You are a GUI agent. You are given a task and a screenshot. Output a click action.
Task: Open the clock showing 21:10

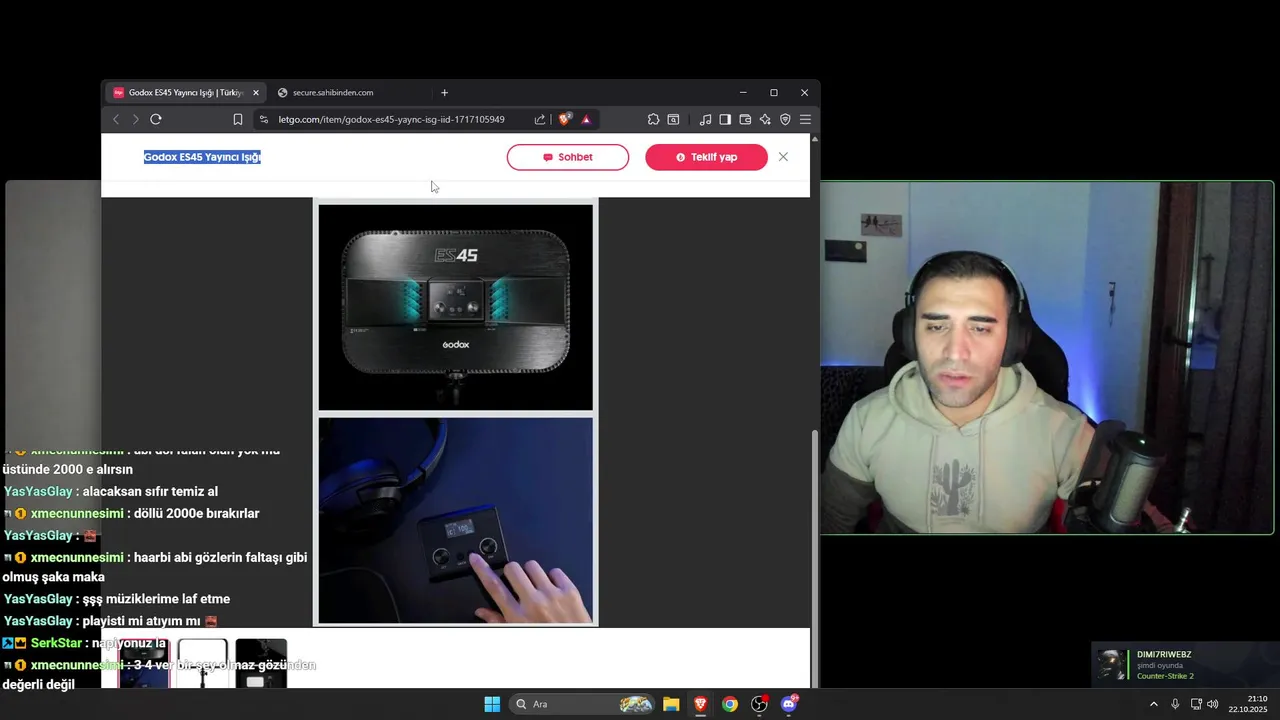(1248, 704)
